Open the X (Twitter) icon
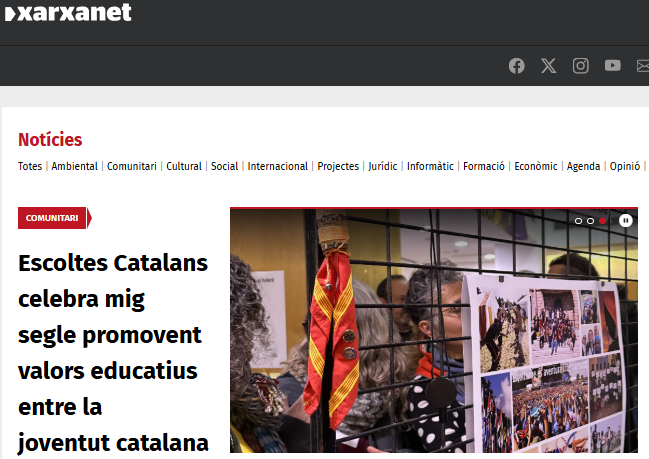Viewport: 649px width, 459px height. (x=548, y=66)
